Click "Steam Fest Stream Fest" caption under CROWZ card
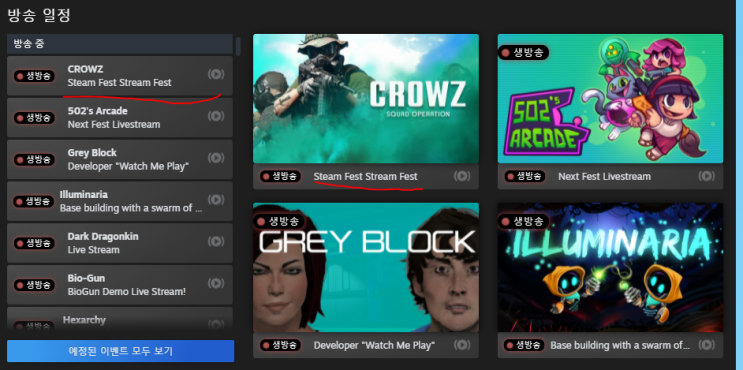Screen dimensions: 743x370 pos(365,176)
